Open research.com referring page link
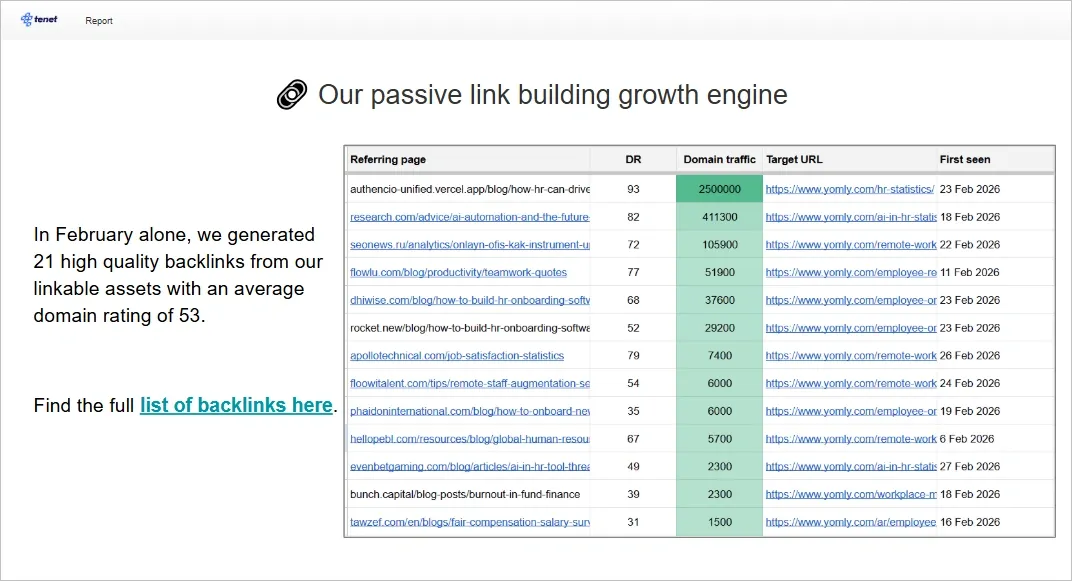Image resolution: width=1072 pixels, height=581 pixels. coord(470,217)
